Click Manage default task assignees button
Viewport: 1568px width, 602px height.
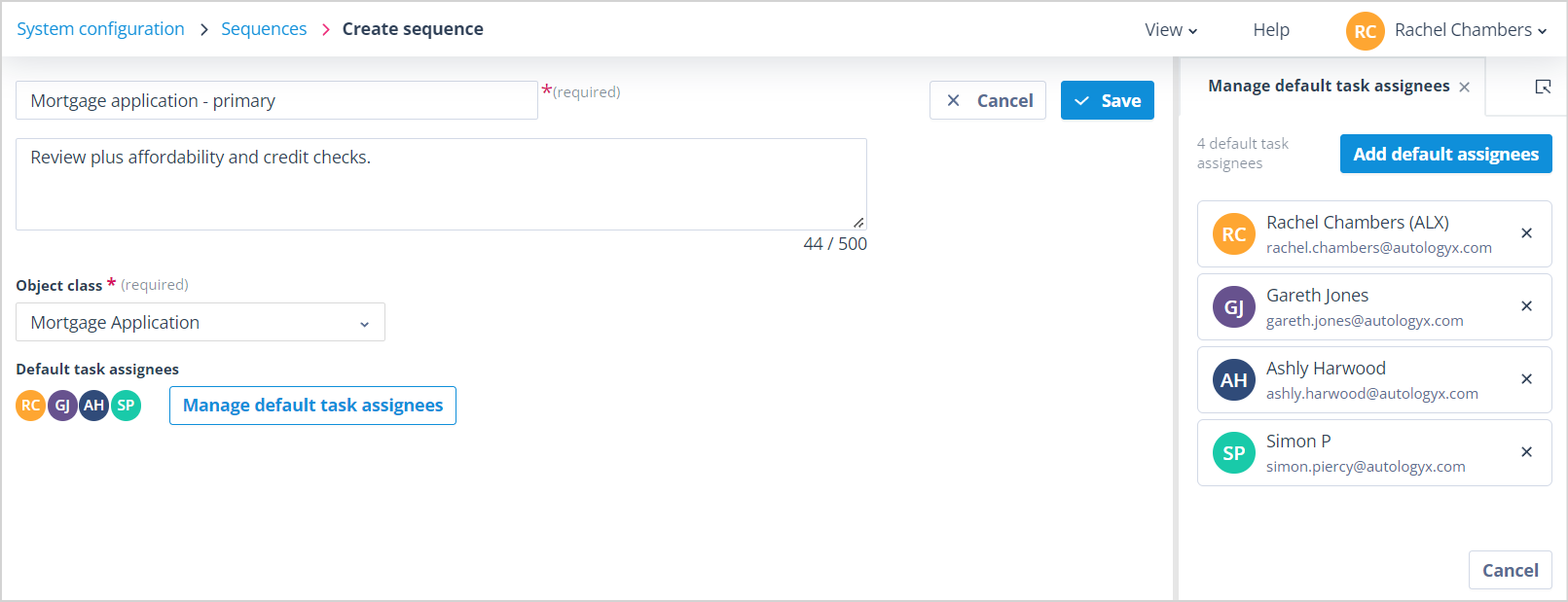click(x=312, y=406)
